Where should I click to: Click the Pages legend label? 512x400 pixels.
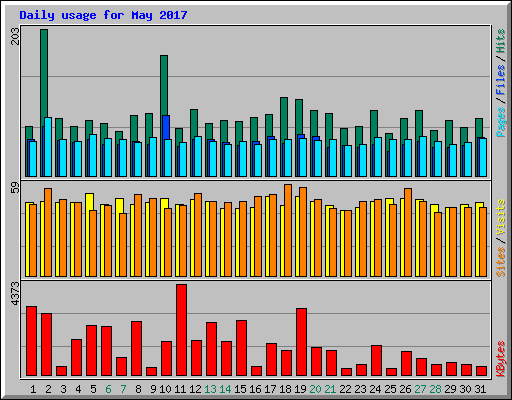pyautogui.click(x=500, y=122)
